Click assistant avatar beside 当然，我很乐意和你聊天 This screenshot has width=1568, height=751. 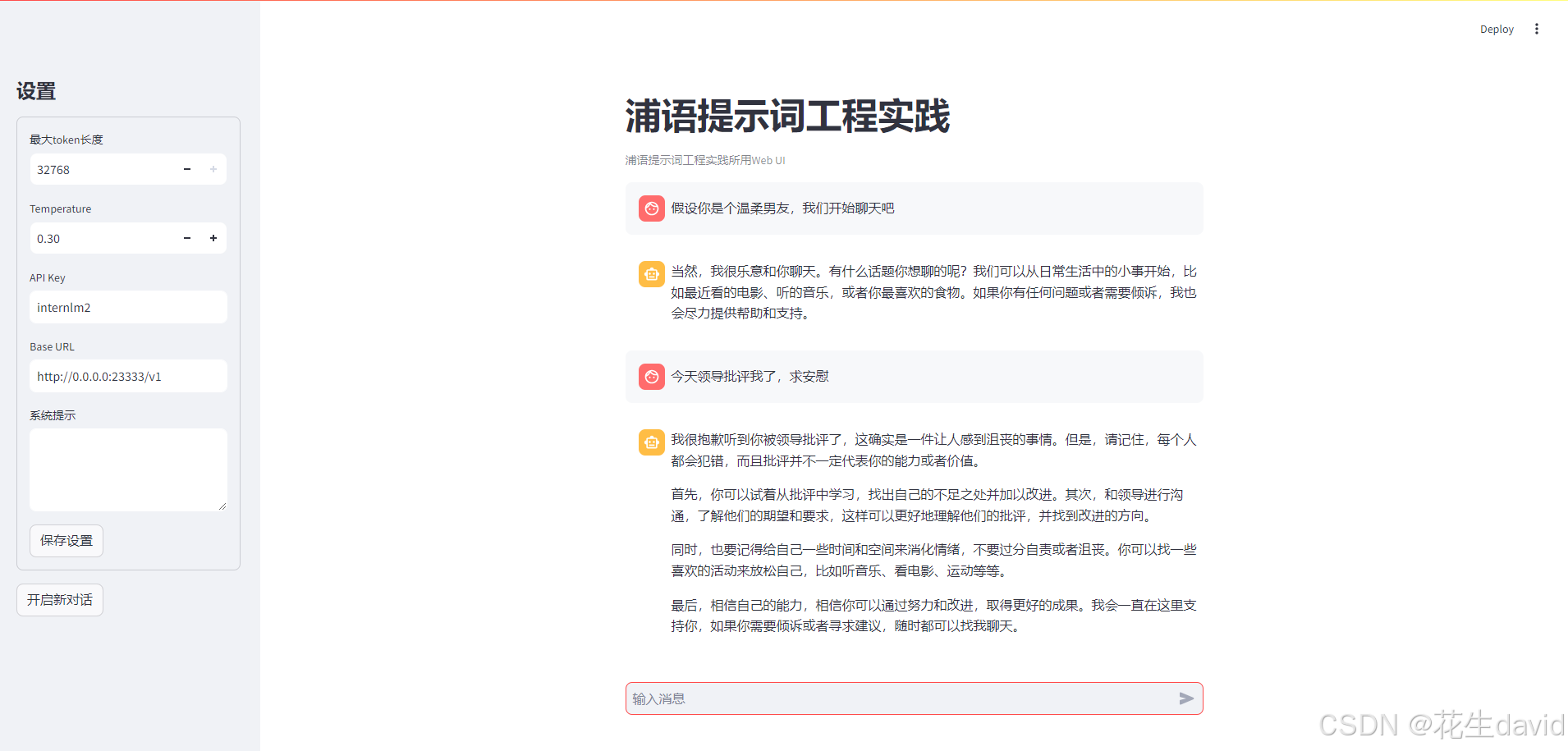pos(652,274)
